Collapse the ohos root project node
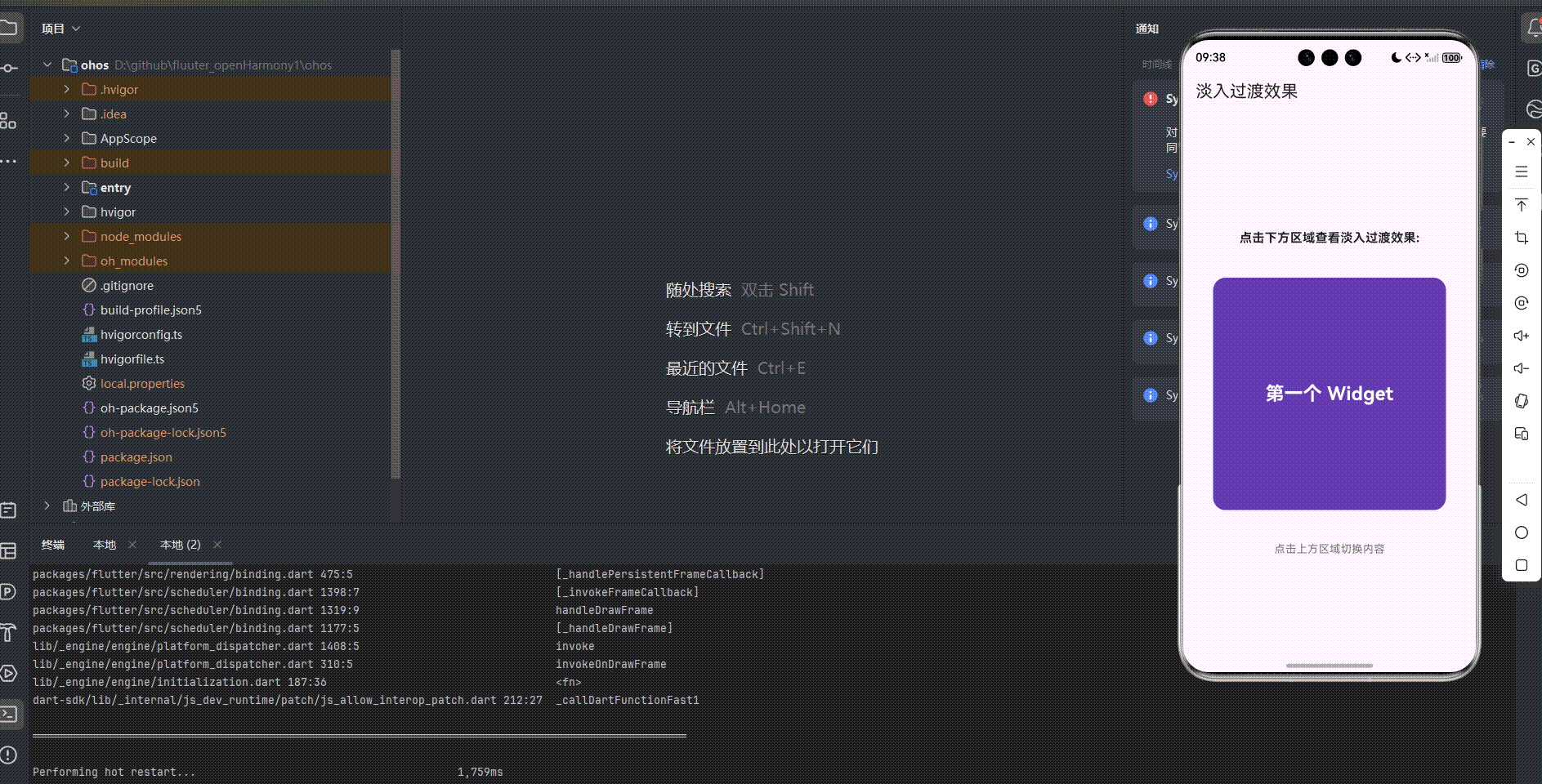This screenshot has height=784, width=1542. 47,65
